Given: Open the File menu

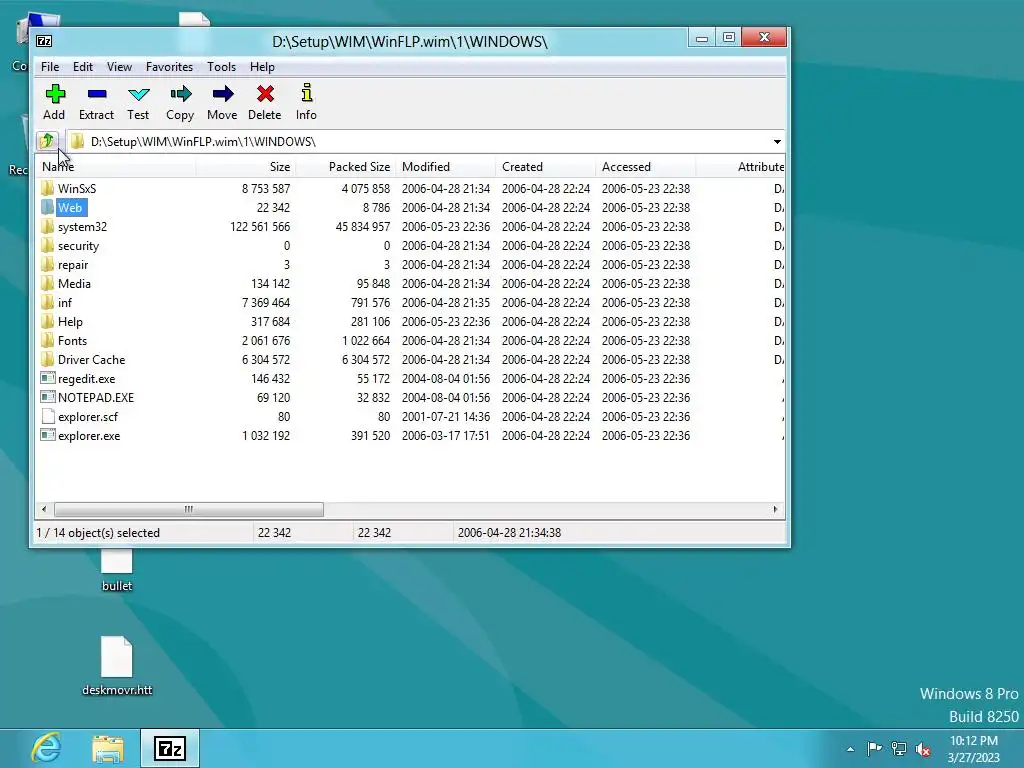Looking at the screenshot, I should pyautogui.click(x=50, y=67).
